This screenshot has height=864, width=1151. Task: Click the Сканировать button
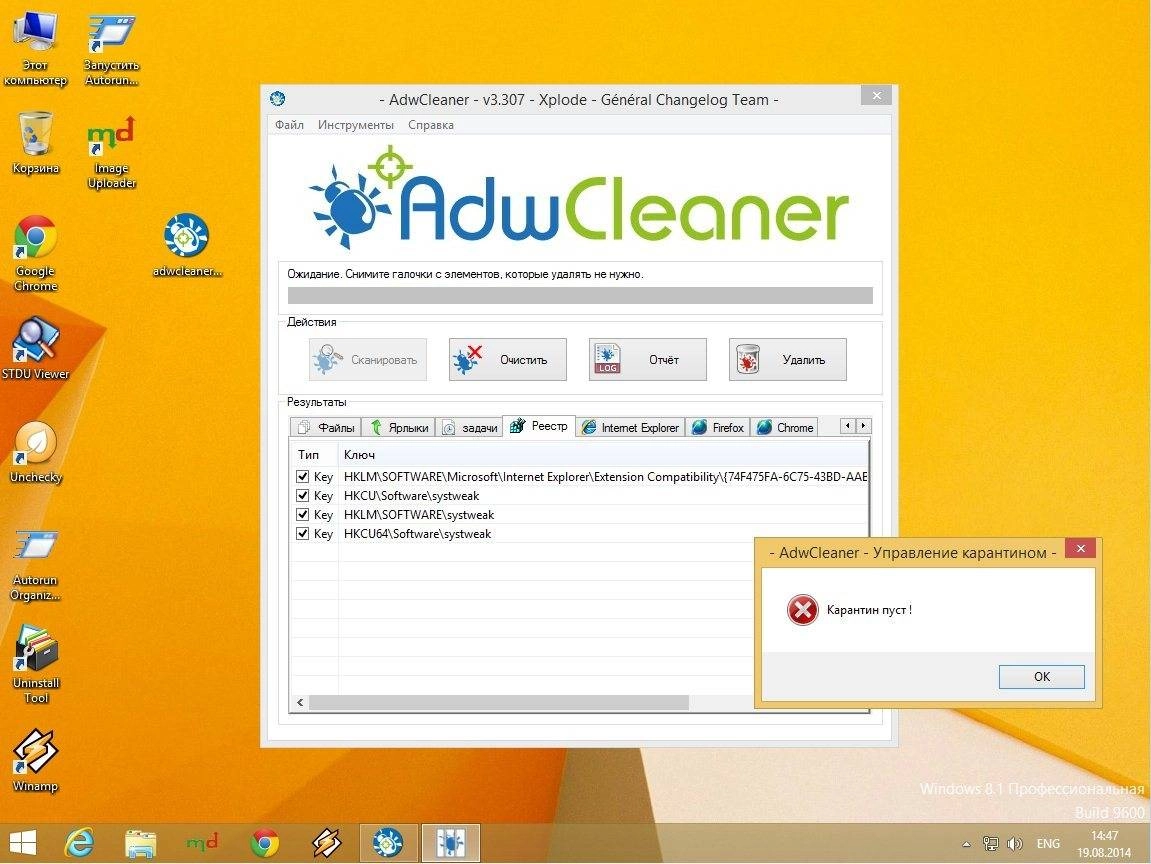pyautogui.click(x=368, y=360)
